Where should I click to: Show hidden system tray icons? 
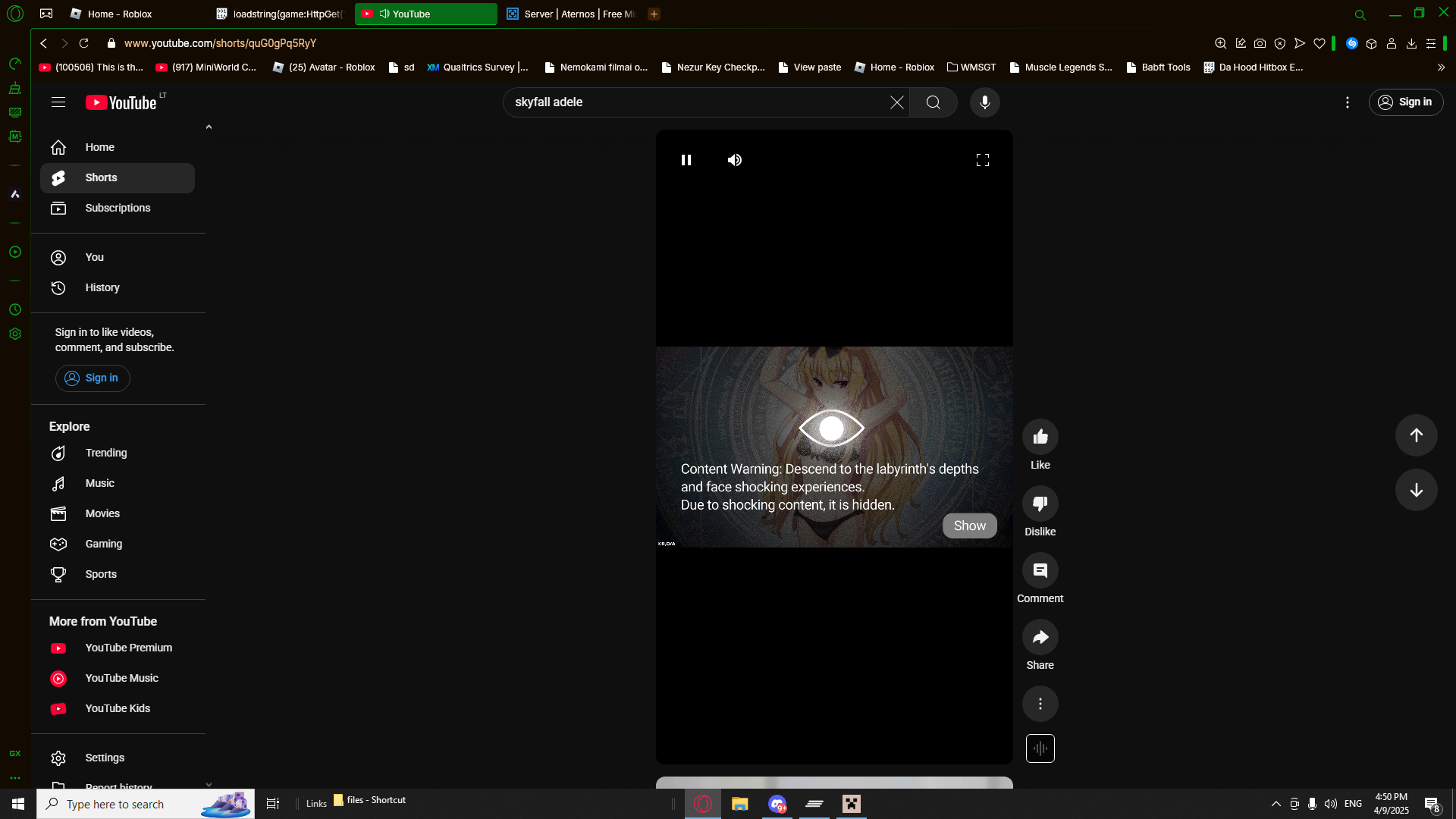point(1276,804)
